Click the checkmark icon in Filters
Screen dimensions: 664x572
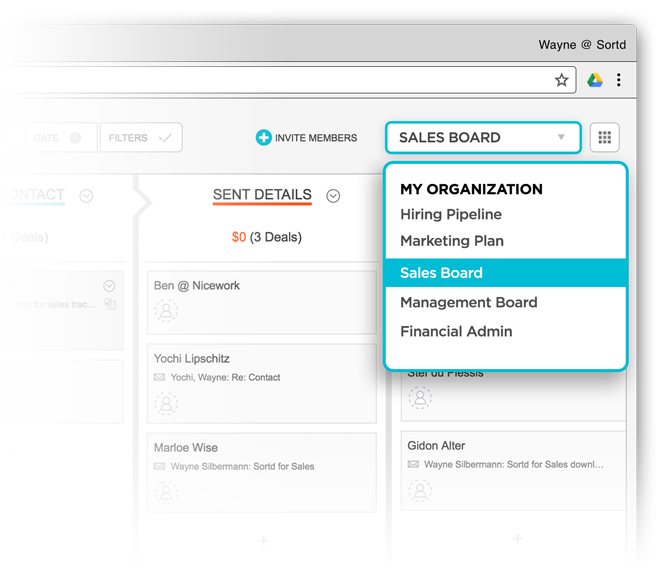coord(165,138)
